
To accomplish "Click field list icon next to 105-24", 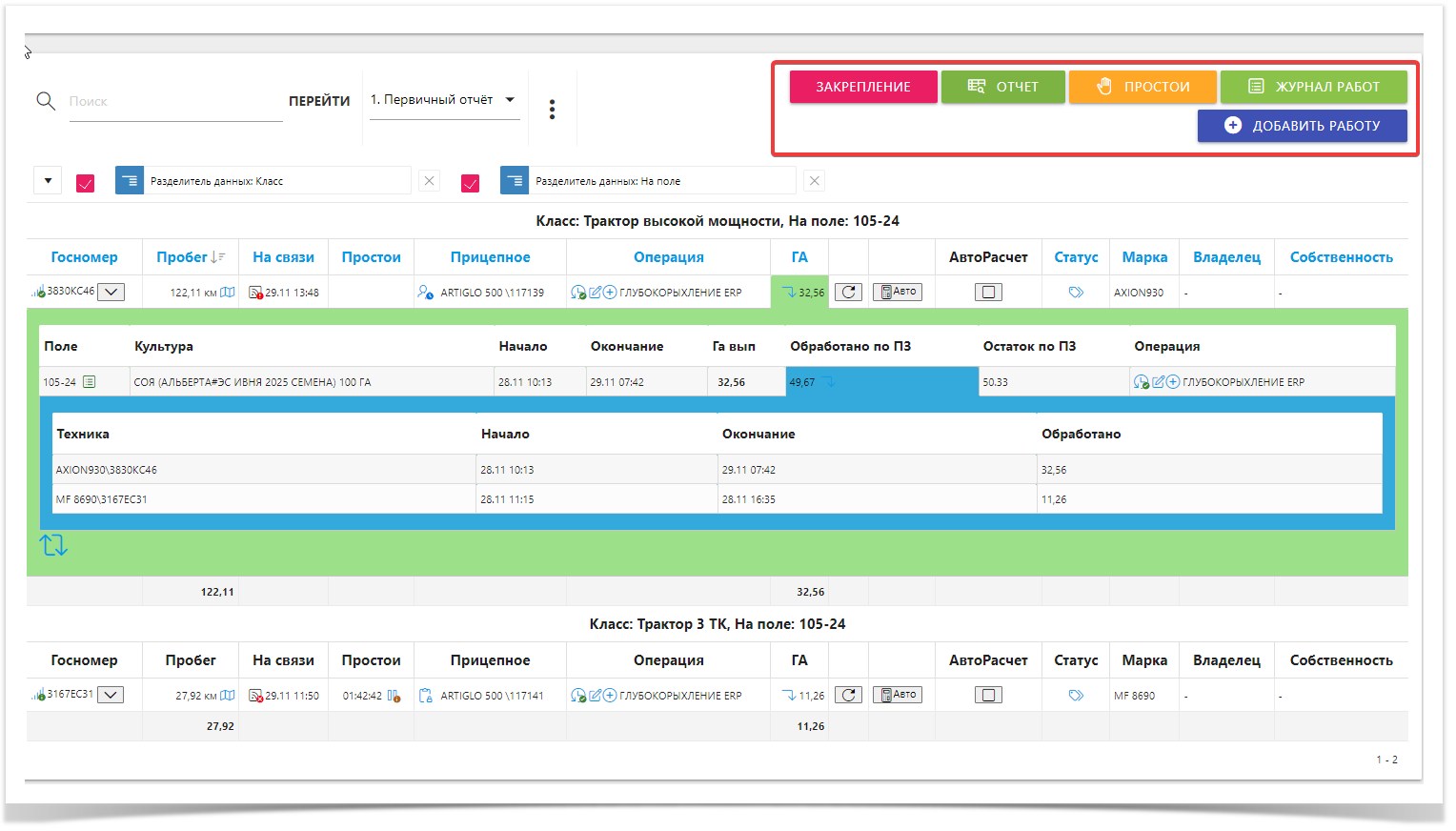I will [89, 382].
